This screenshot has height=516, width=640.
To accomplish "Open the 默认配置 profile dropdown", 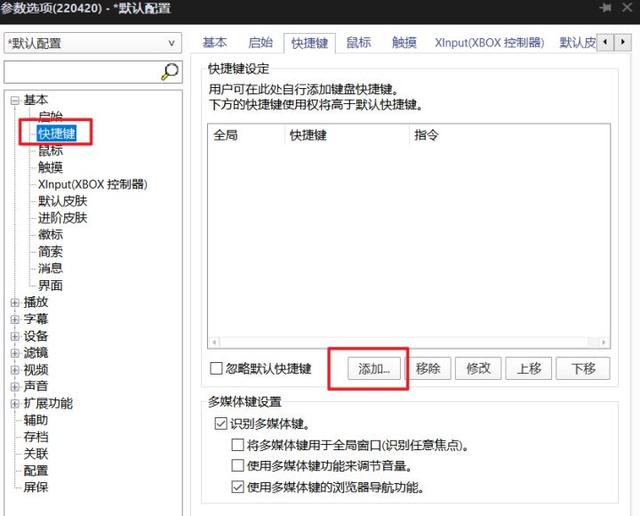I will [x=93, y=43].
